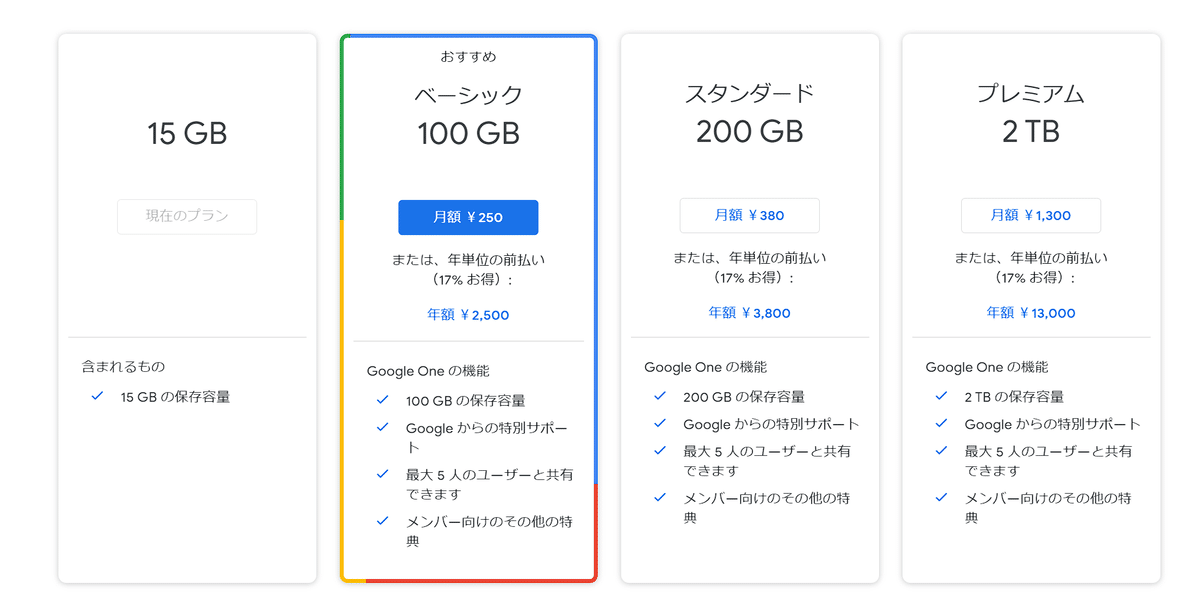Click the スタンダード 200 GB plan heading
This screenshot has height=607, width=1200.
point(749,113)
